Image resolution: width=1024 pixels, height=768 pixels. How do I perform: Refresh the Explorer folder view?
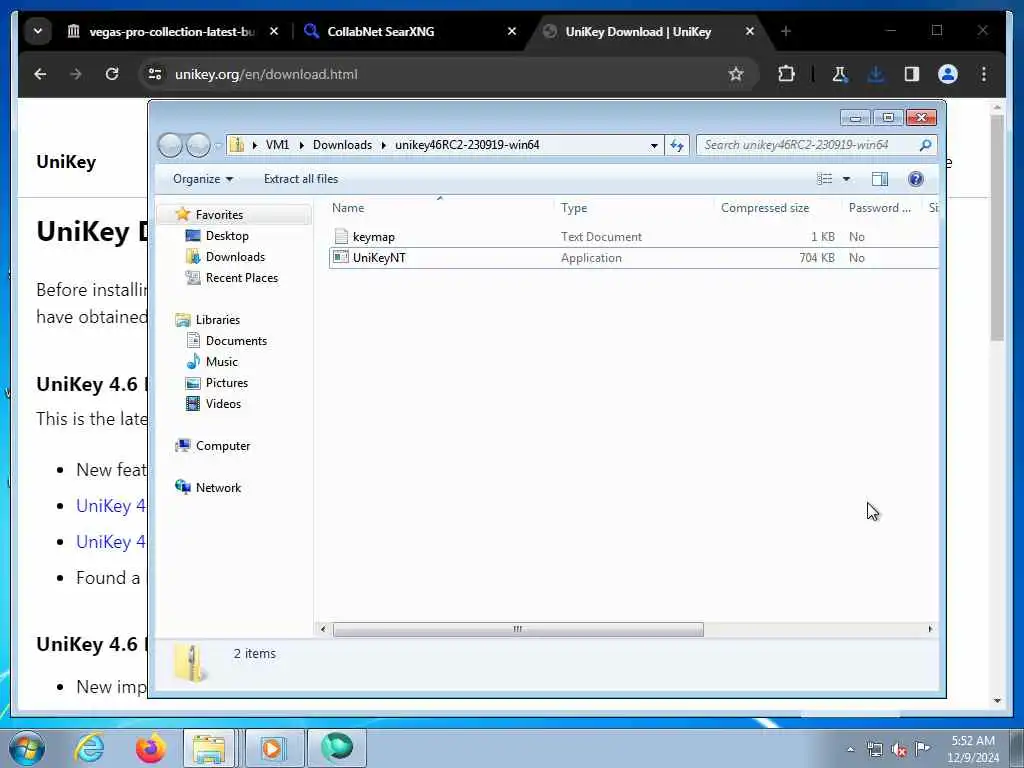[x=677, y=145]
